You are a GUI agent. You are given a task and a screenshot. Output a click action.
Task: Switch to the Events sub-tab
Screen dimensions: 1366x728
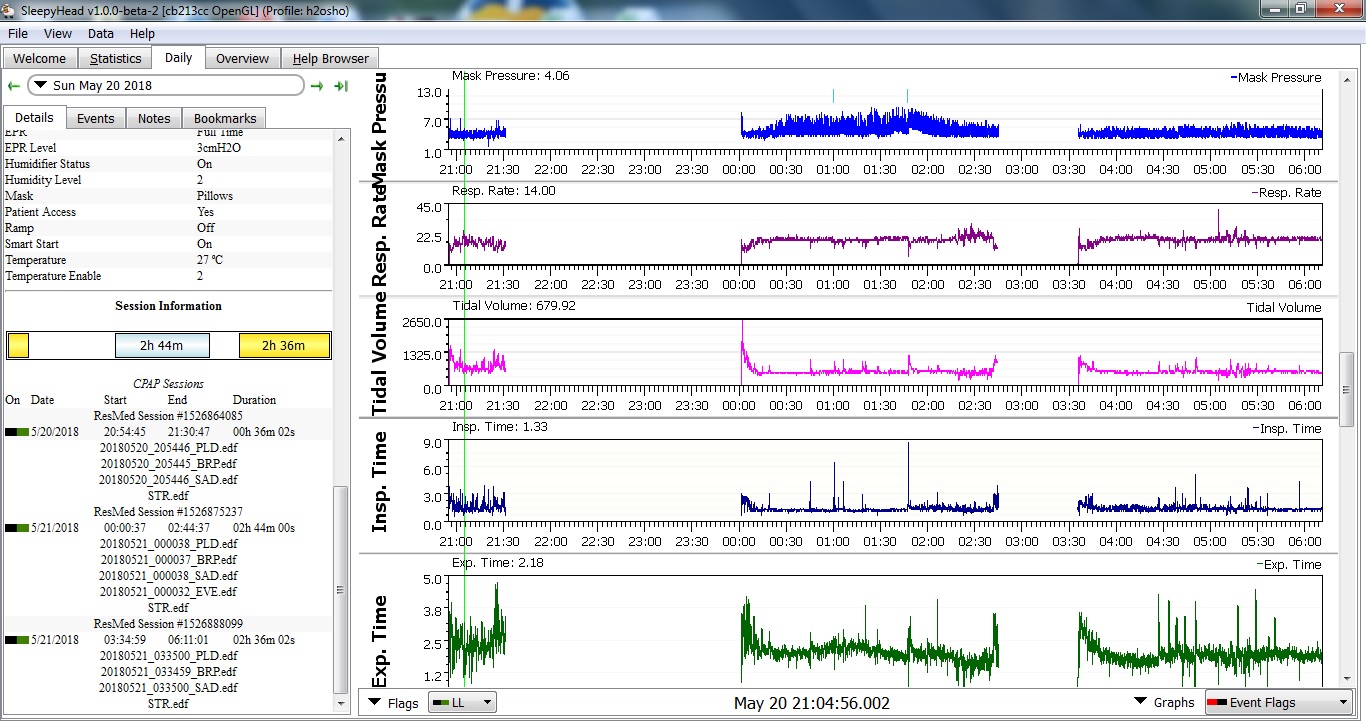pos(96,118)
